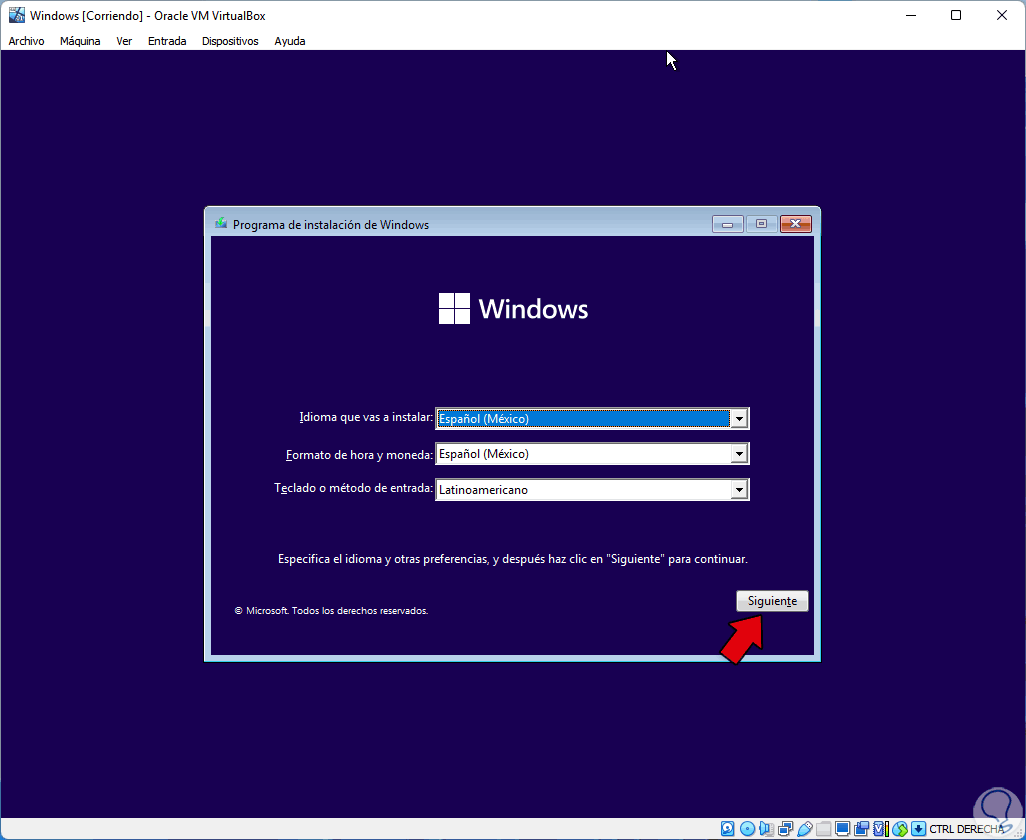The image size is (1026, 840).
Task: Click the CTRL DERECHA host key label
Action: [966, 830]
